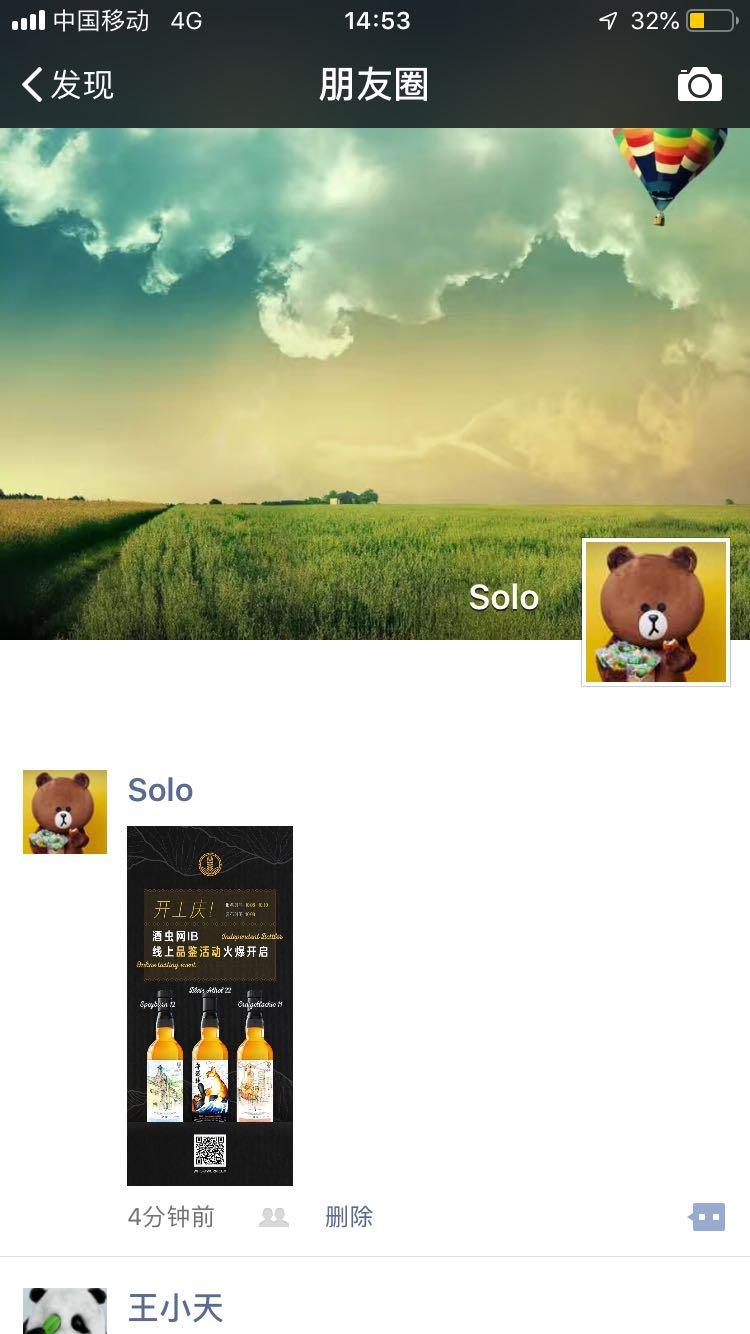
Task: Open Solo's small avatar beside the post
Action: 65,812
